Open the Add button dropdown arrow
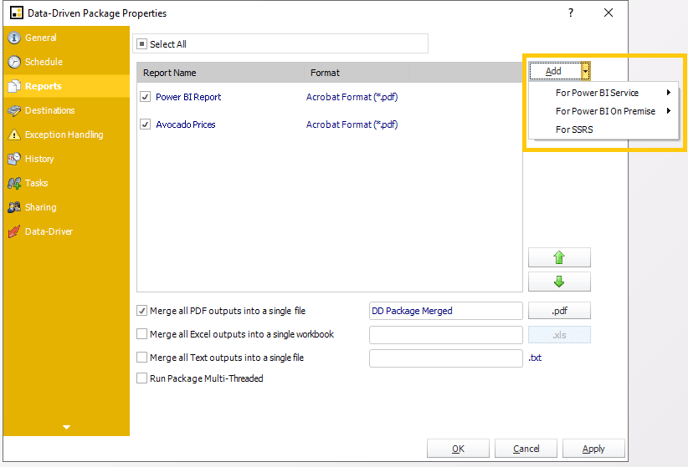The height and width of the screenshot is (467, 688). 585,71
